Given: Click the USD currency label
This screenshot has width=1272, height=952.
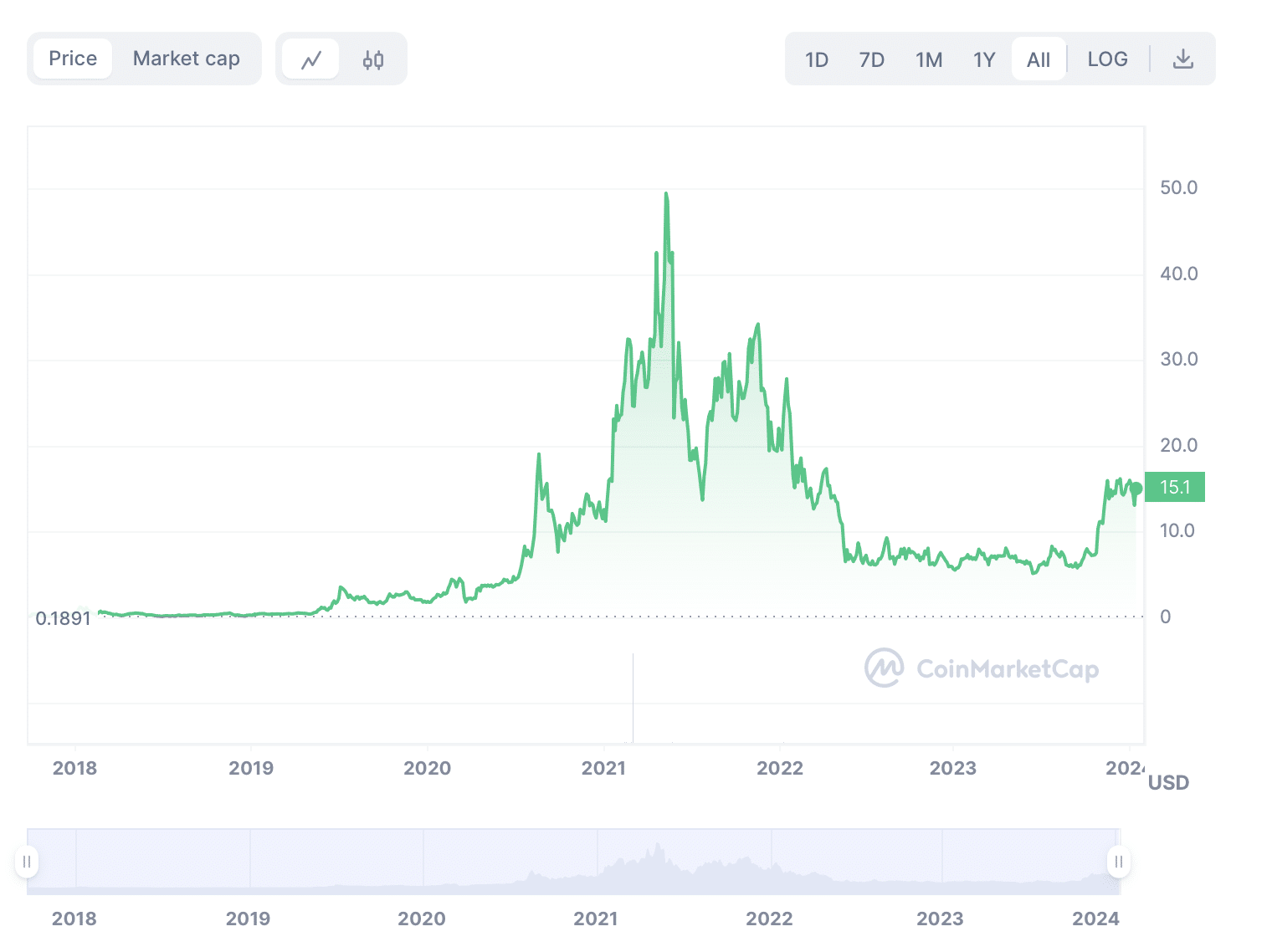Looking at the screenshot, I should 1168,782.
